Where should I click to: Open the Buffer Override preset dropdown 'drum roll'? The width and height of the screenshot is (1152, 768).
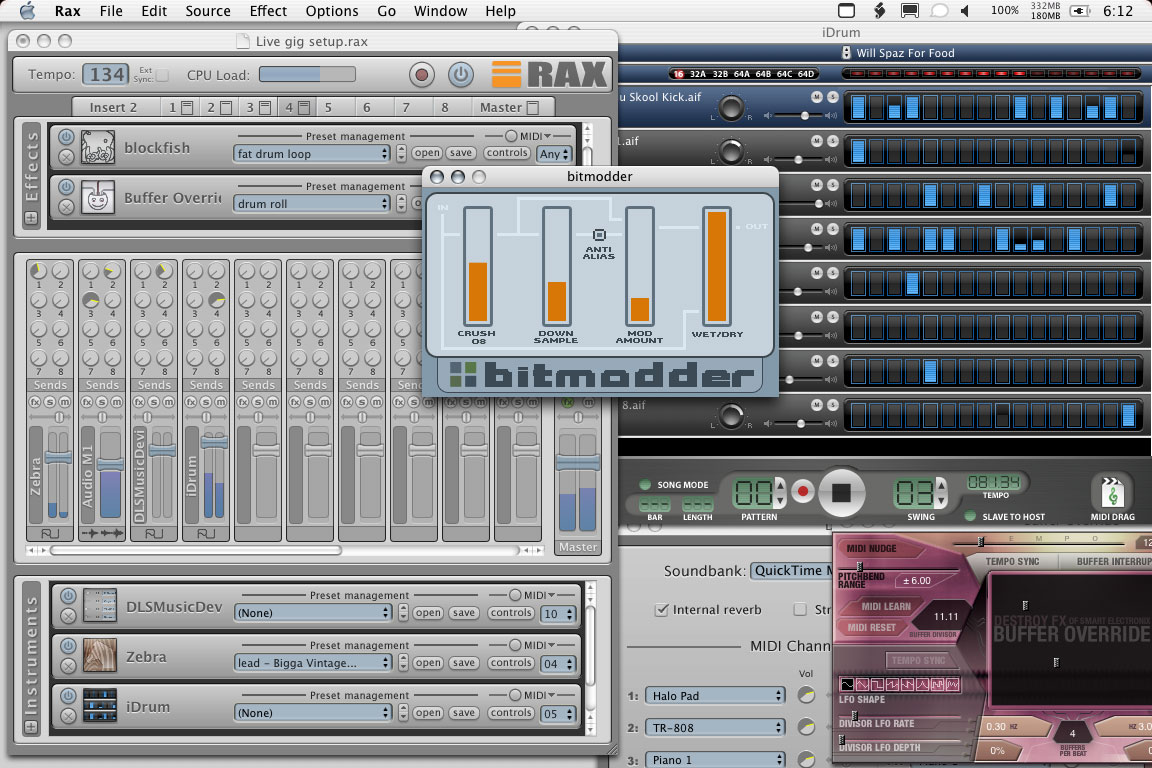point(312,204)
